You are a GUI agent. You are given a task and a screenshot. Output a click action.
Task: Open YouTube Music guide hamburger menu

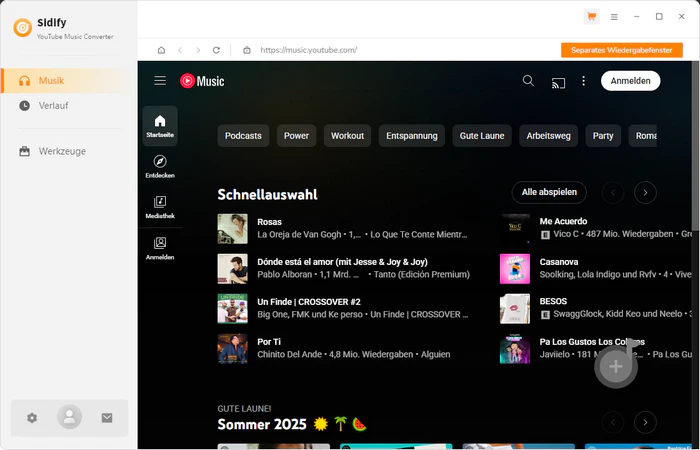[x=160, y=81]
